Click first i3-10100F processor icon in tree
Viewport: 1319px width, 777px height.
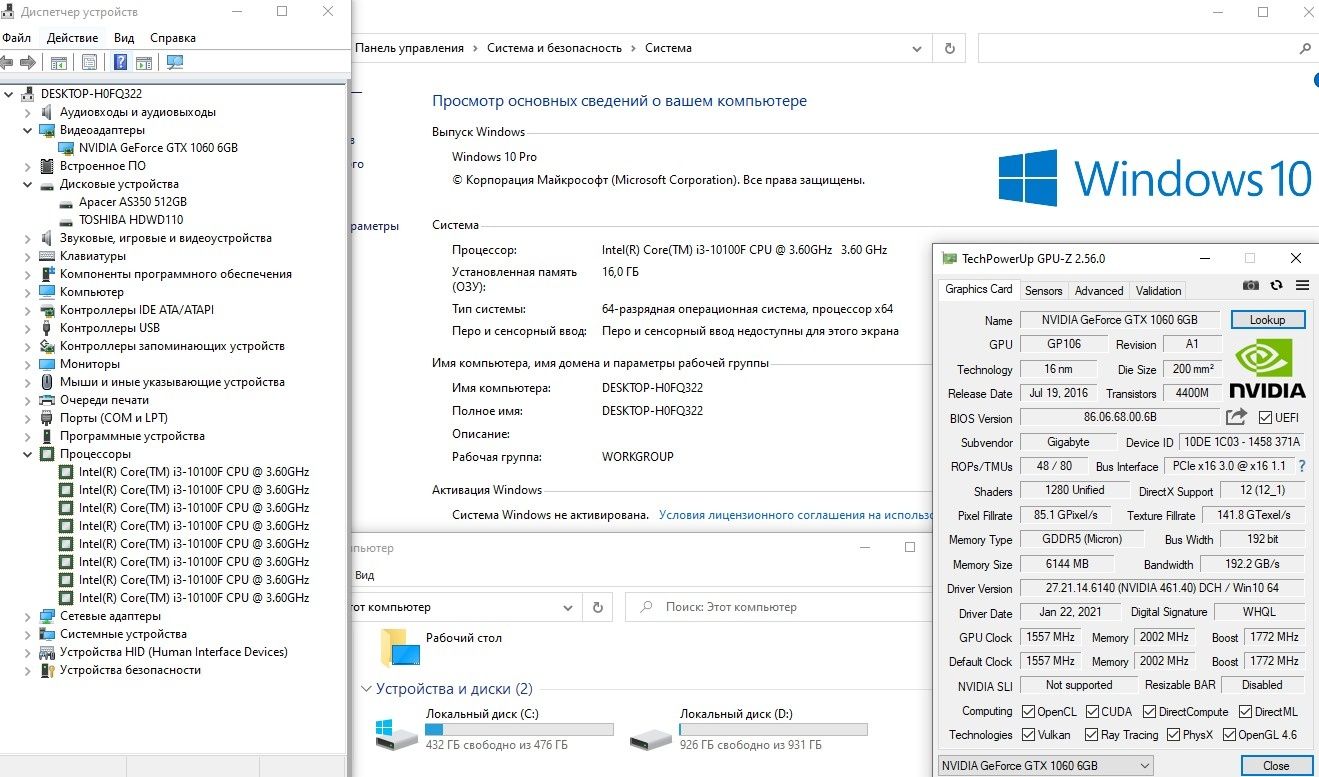(67, 472)
